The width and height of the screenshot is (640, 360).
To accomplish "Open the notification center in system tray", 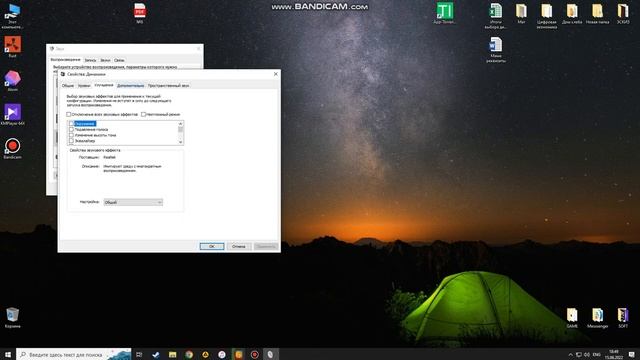I will [632, 354].
